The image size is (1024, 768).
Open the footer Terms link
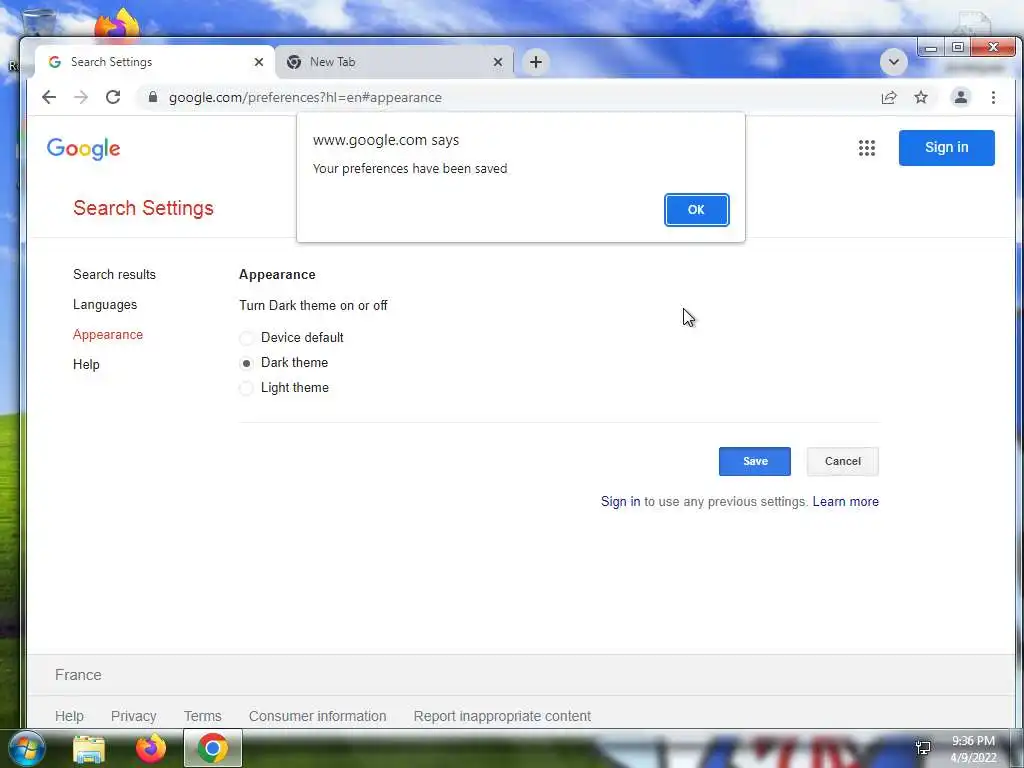(202, 716)
